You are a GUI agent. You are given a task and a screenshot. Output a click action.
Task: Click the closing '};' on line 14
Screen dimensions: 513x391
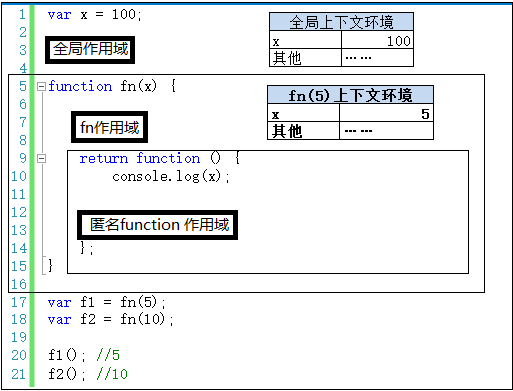87,248
